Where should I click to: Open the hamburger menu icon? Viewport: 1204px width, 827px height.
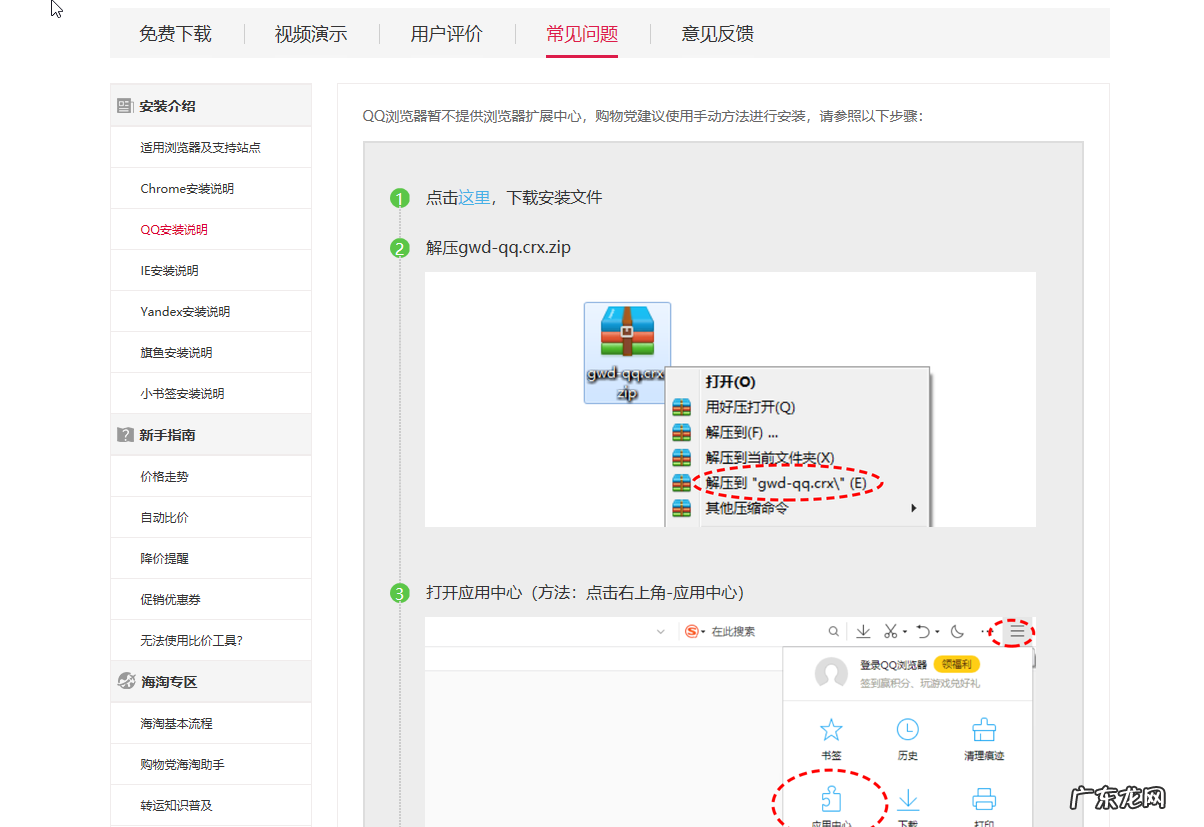pos(1016,631)
